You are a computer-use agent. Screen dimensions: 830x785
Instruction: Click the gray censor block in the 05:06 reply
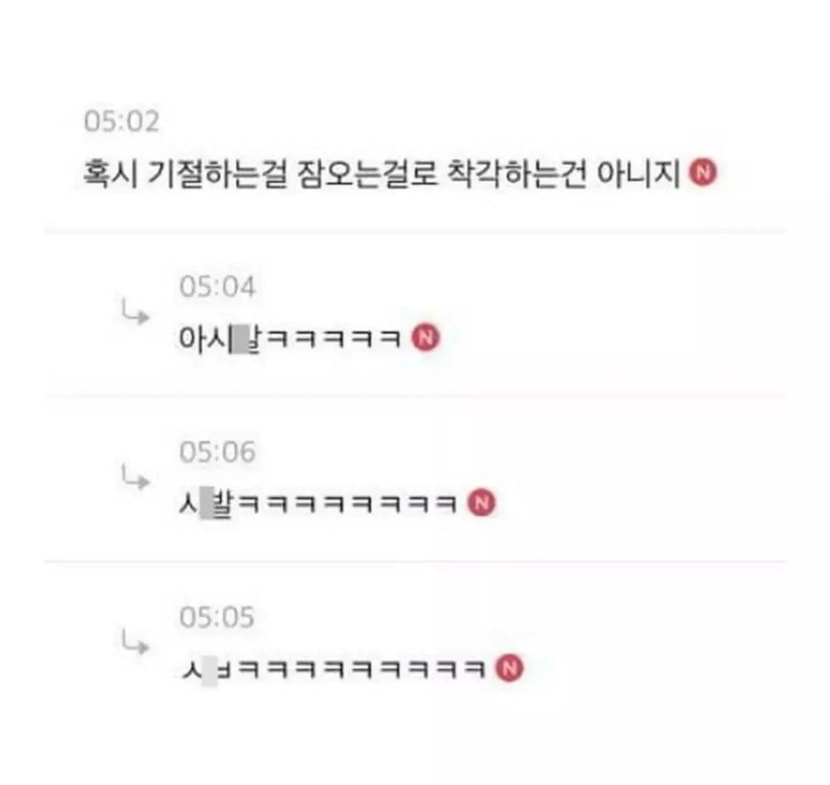click(206, 503)
